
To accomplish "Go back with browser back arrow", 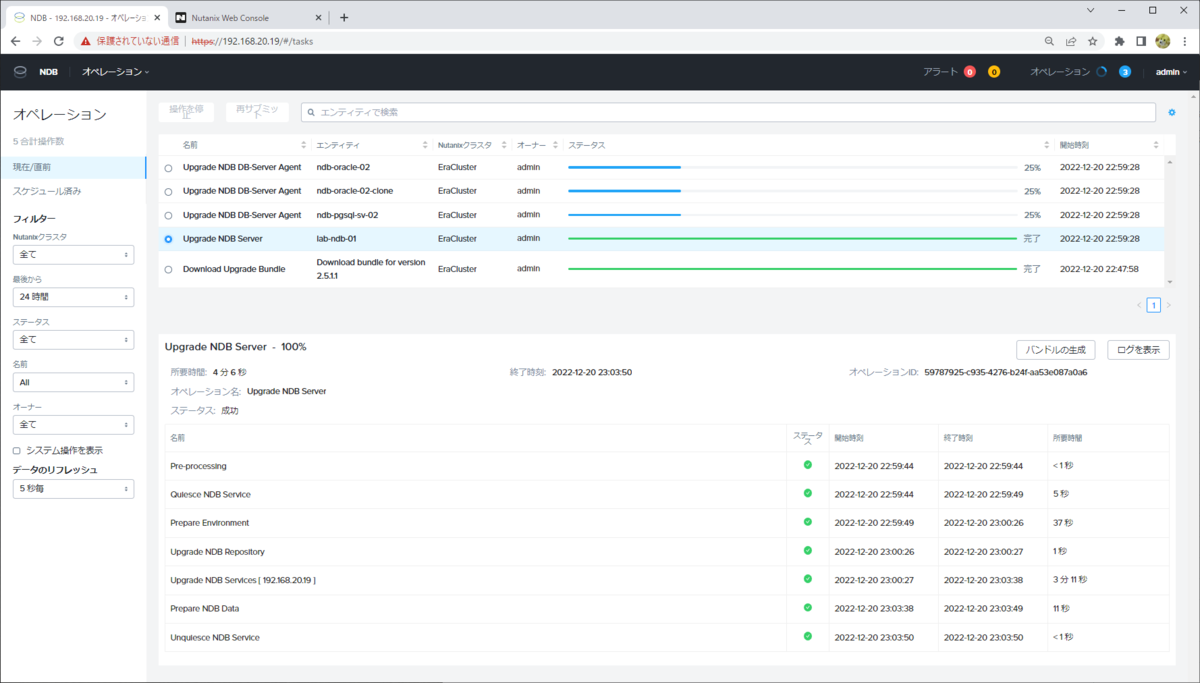I will click(x=15, y=41).
